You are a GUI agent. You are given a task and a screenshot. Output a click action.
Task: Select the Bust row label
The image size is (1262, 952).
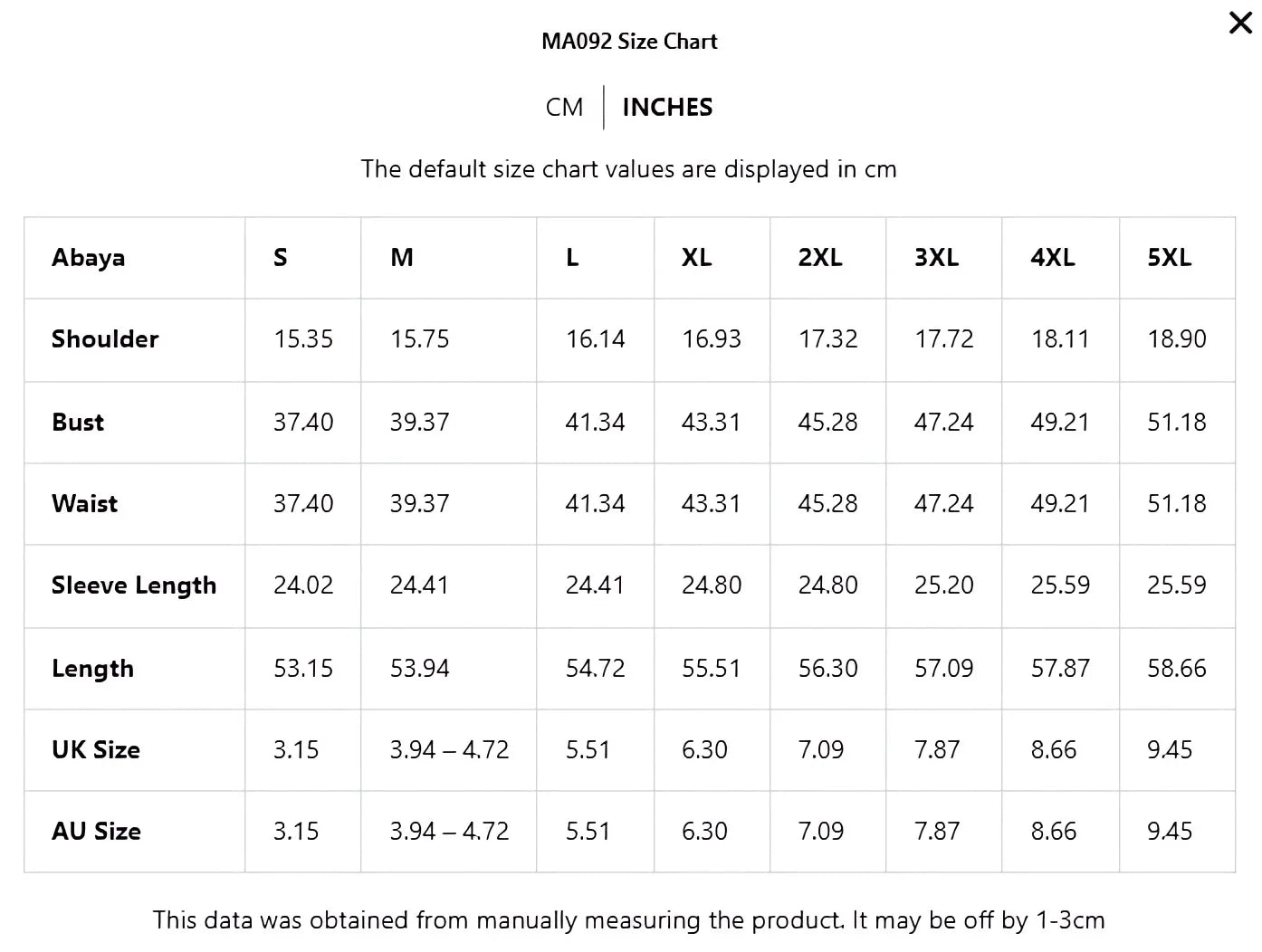click(78, 423)
